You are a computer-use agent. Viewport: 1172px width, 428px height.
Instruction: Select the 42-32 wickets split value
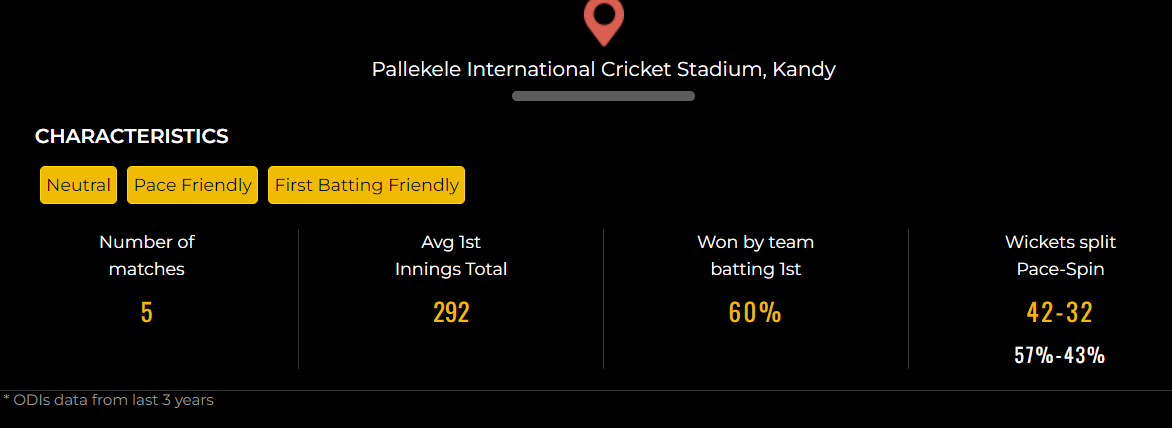(1060, 312)
